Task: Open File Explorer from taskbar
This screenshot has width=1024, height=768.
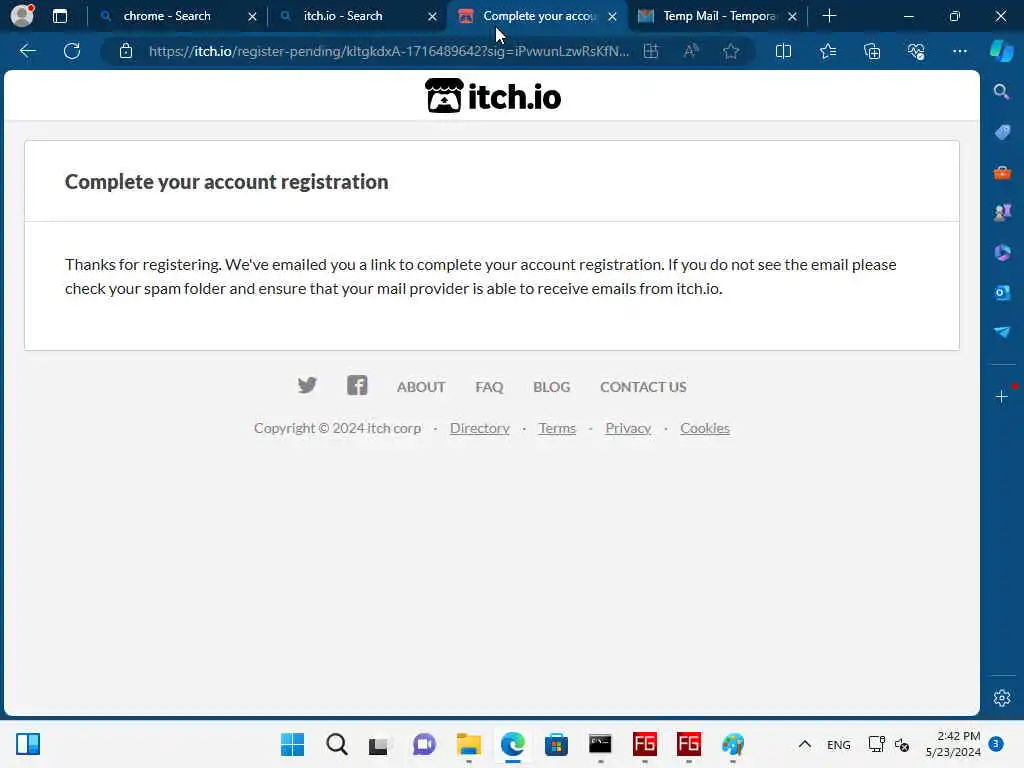Action: pos(469,744)
